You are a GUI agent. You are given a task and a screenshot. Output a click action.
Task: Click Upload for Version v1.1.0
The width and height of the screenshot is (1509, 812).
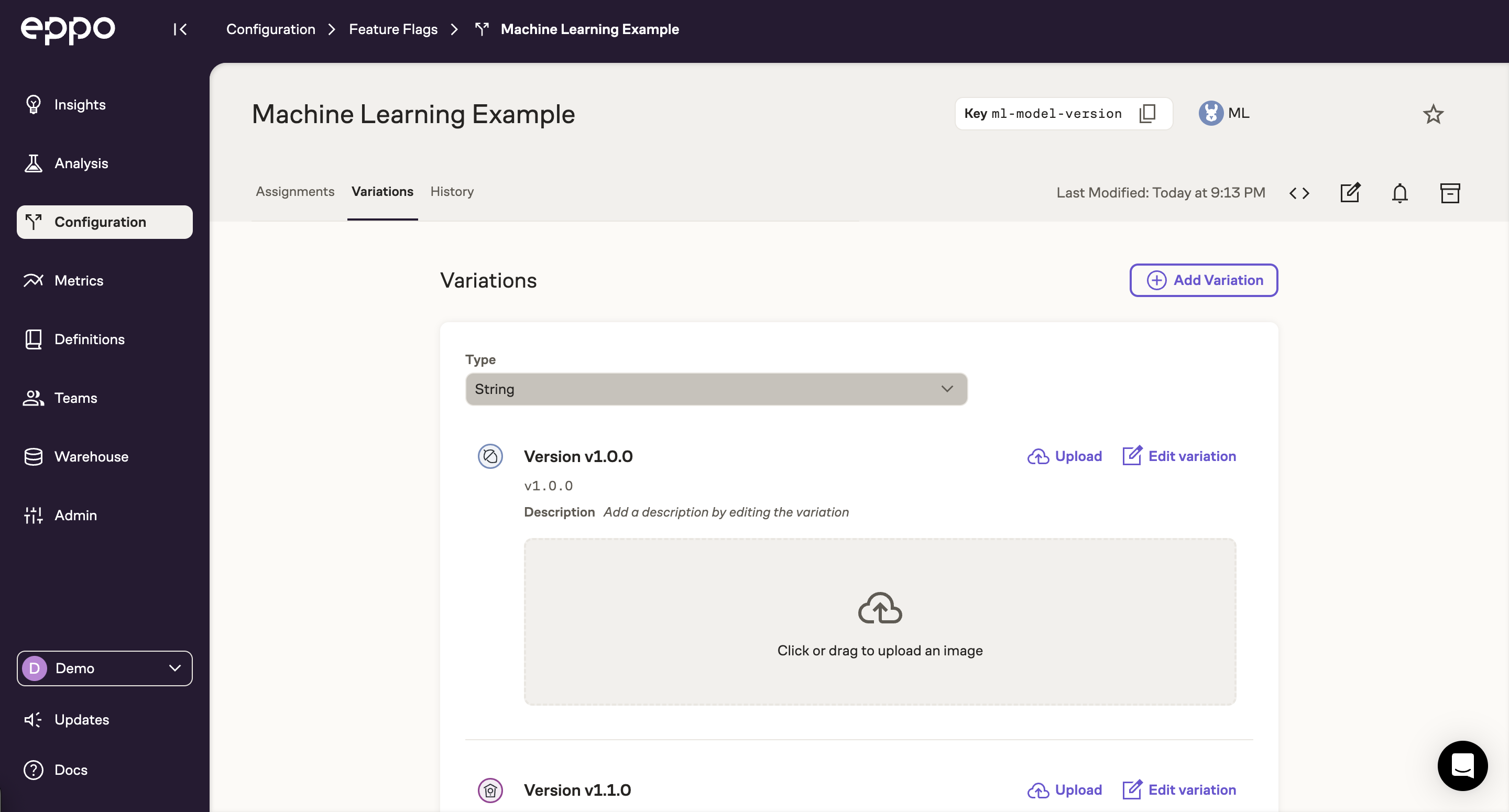pos(1063,790)
